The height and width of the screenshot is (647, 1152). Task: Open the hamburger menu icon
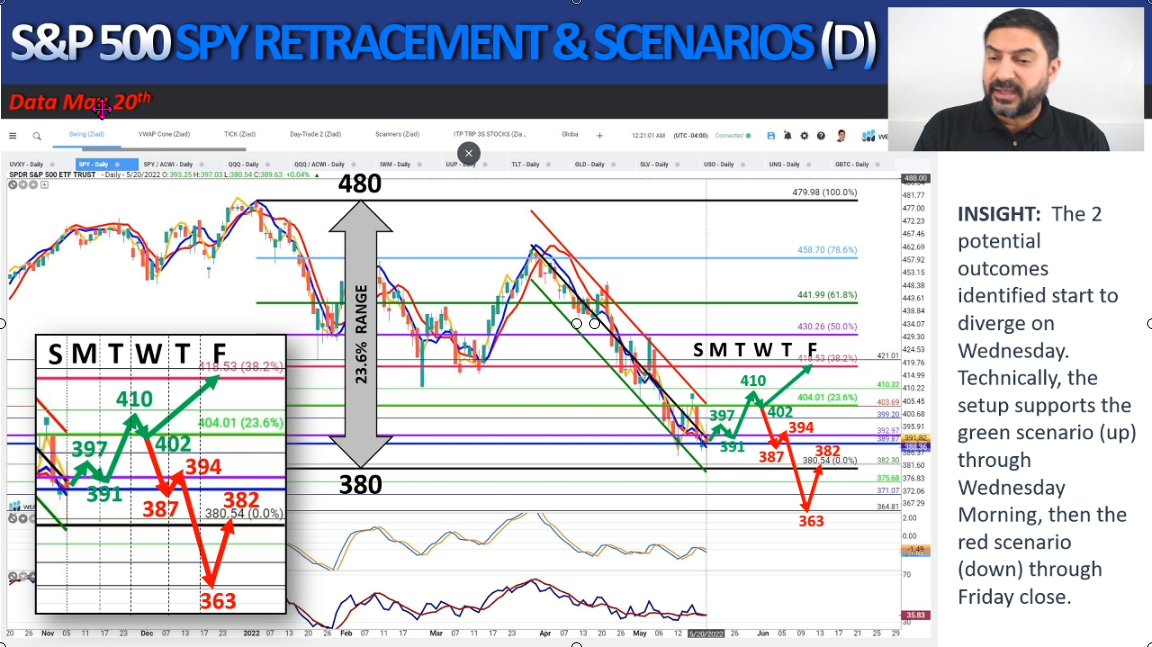tap(12, 136)
